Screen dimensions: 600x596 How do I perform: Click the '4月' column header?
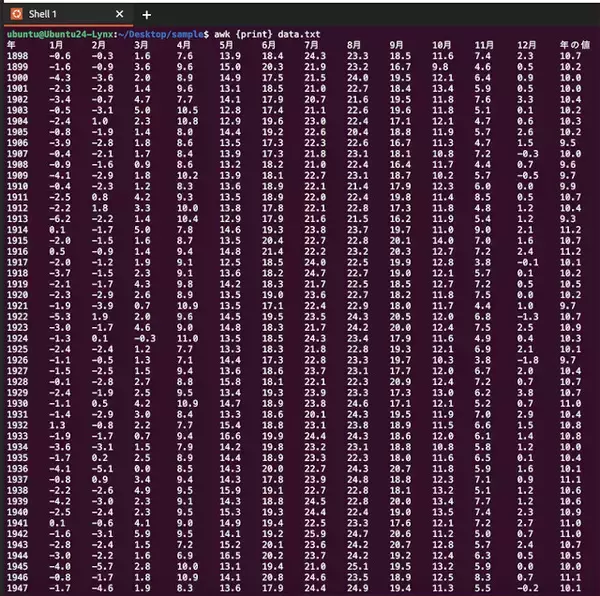pos(184,45)
